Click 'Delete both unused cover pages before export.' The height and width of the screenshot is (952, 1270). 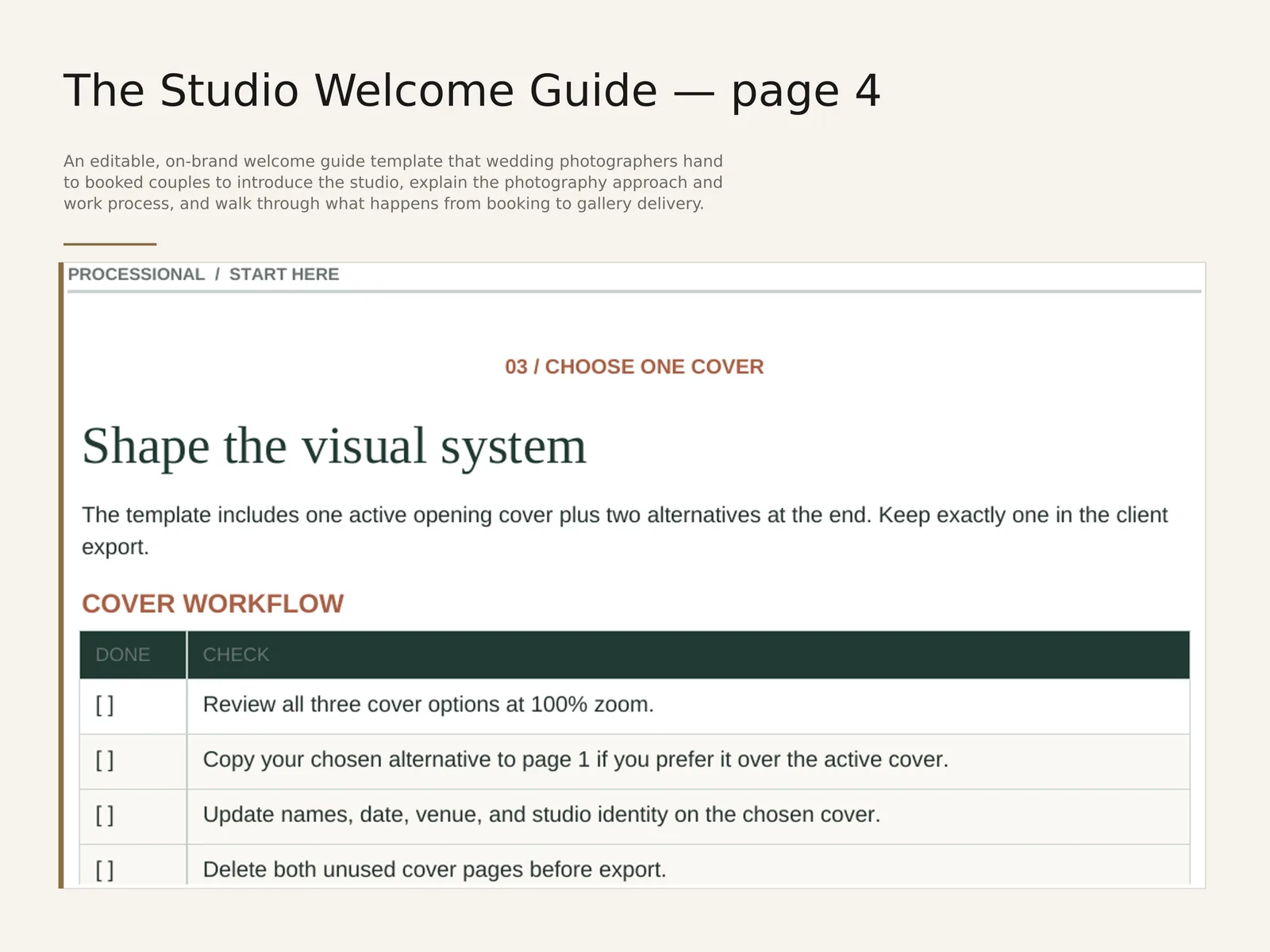[434, 869]
